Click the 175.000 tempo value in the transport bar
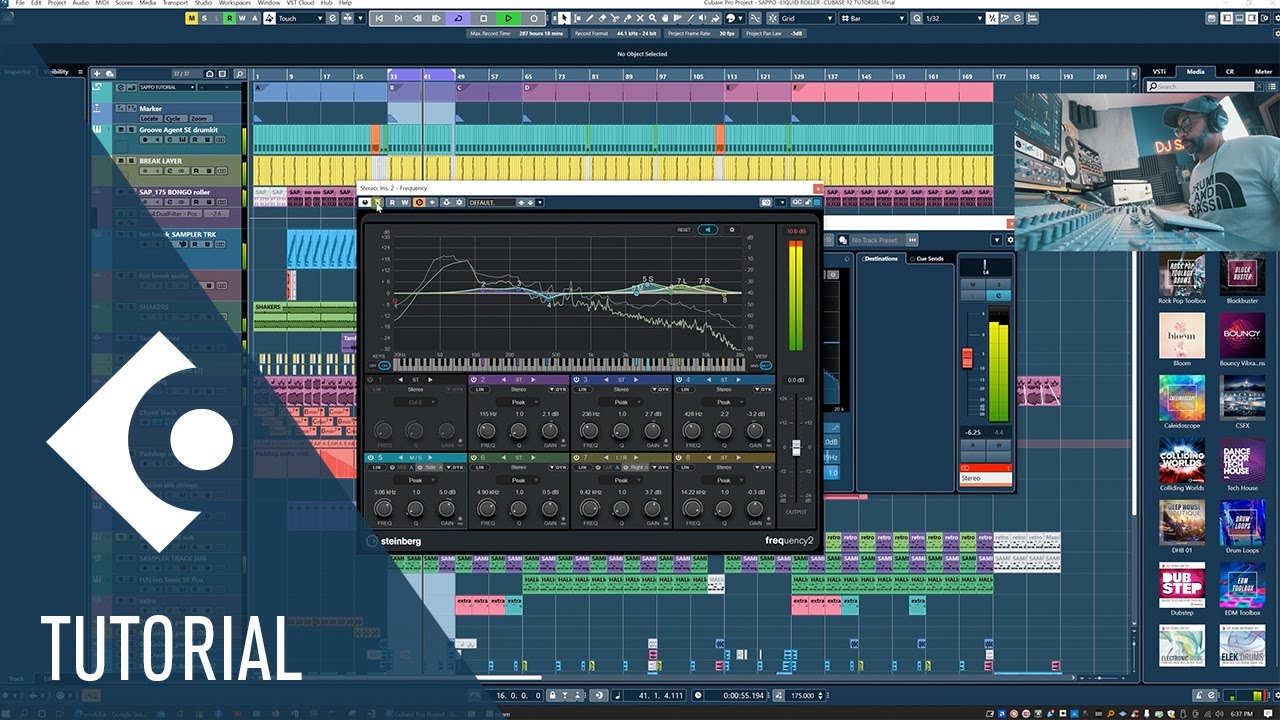Screen dimensions: 1280x720 pos(802,694)
